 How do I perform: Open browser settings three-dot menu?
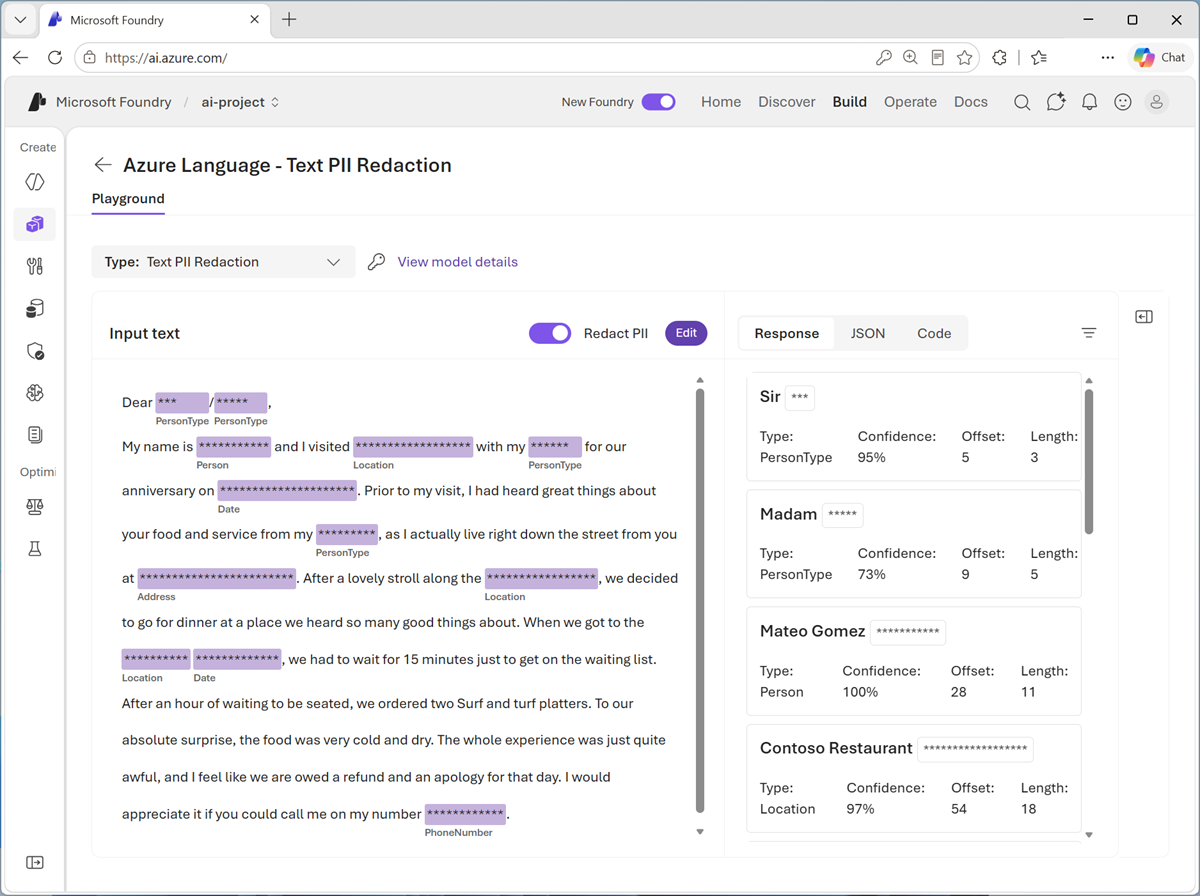(1107, 58)
